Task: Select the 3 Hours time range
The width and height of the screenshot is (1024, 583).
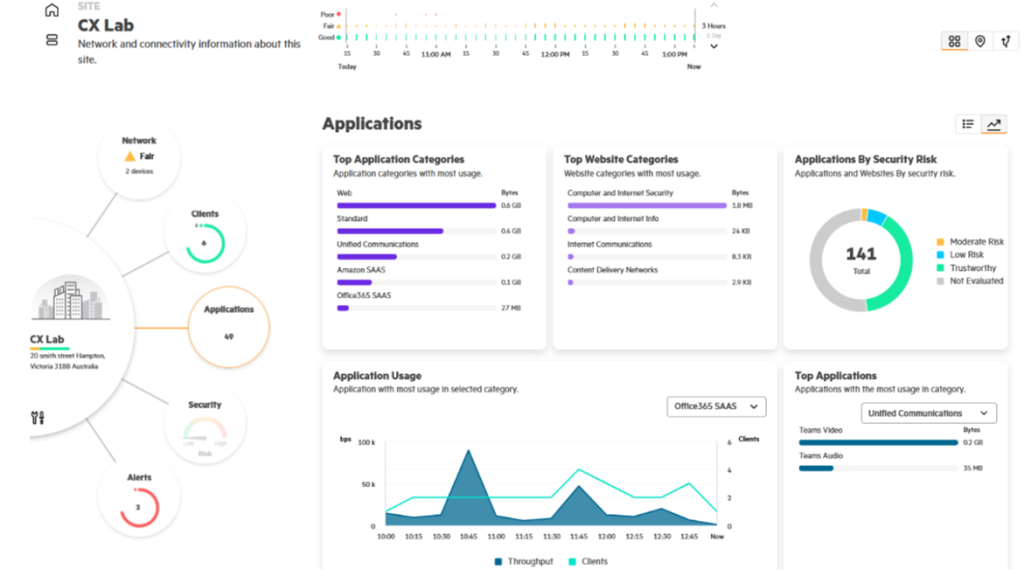Action: click(714, 25)
